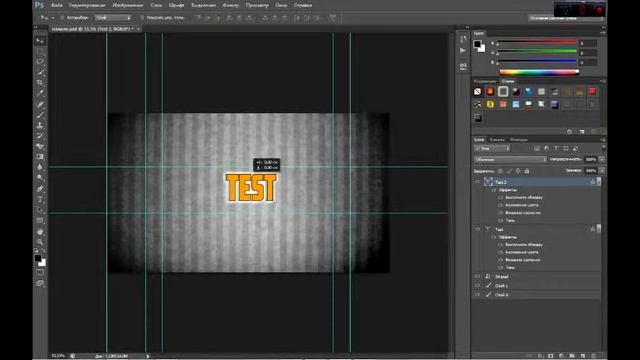Select the Magic Wand tool

point(40,72)
